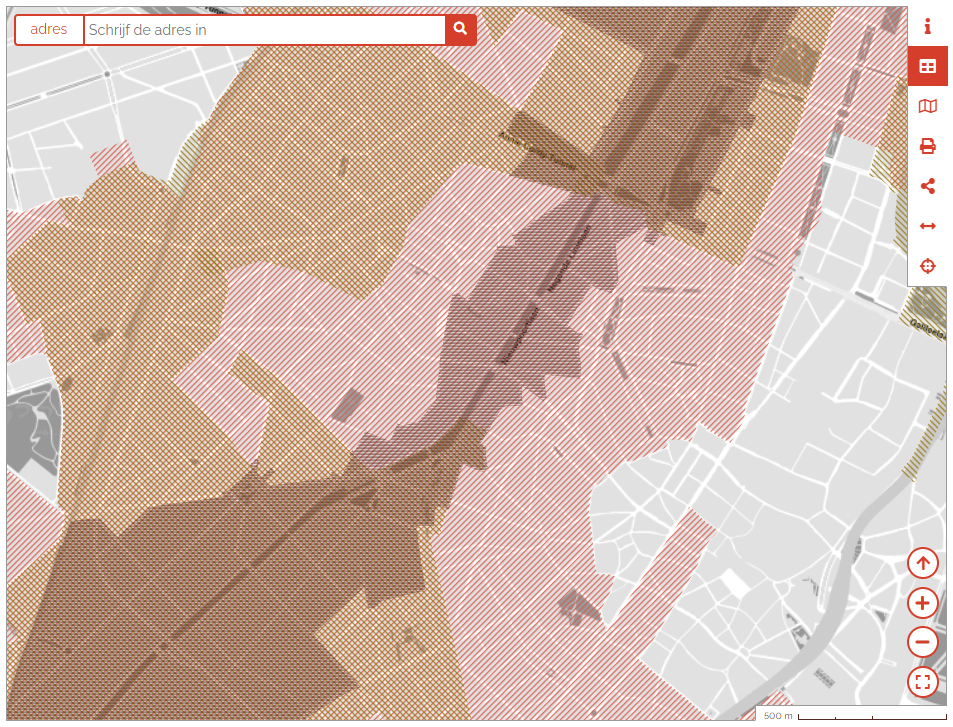Share the map via share icon

coord(927,186)
